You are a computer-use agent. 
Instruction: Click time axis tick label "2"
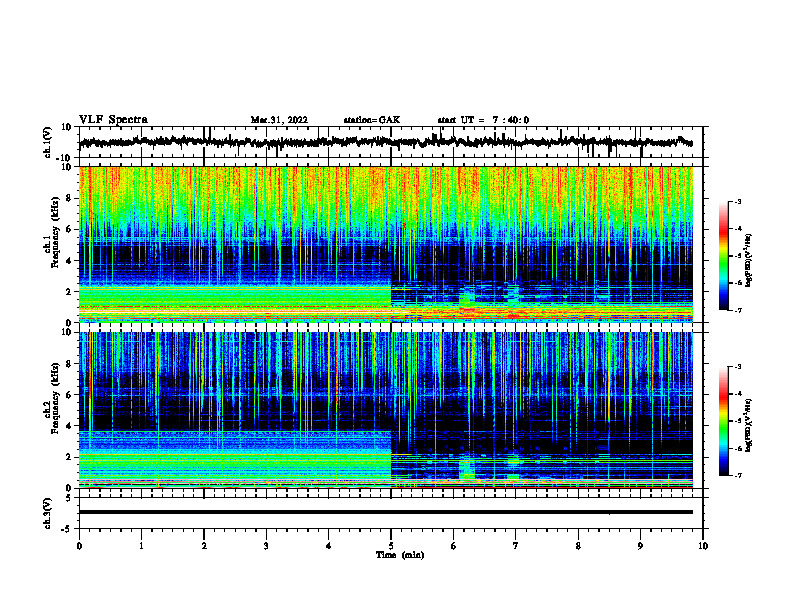(x=204, y=546)
